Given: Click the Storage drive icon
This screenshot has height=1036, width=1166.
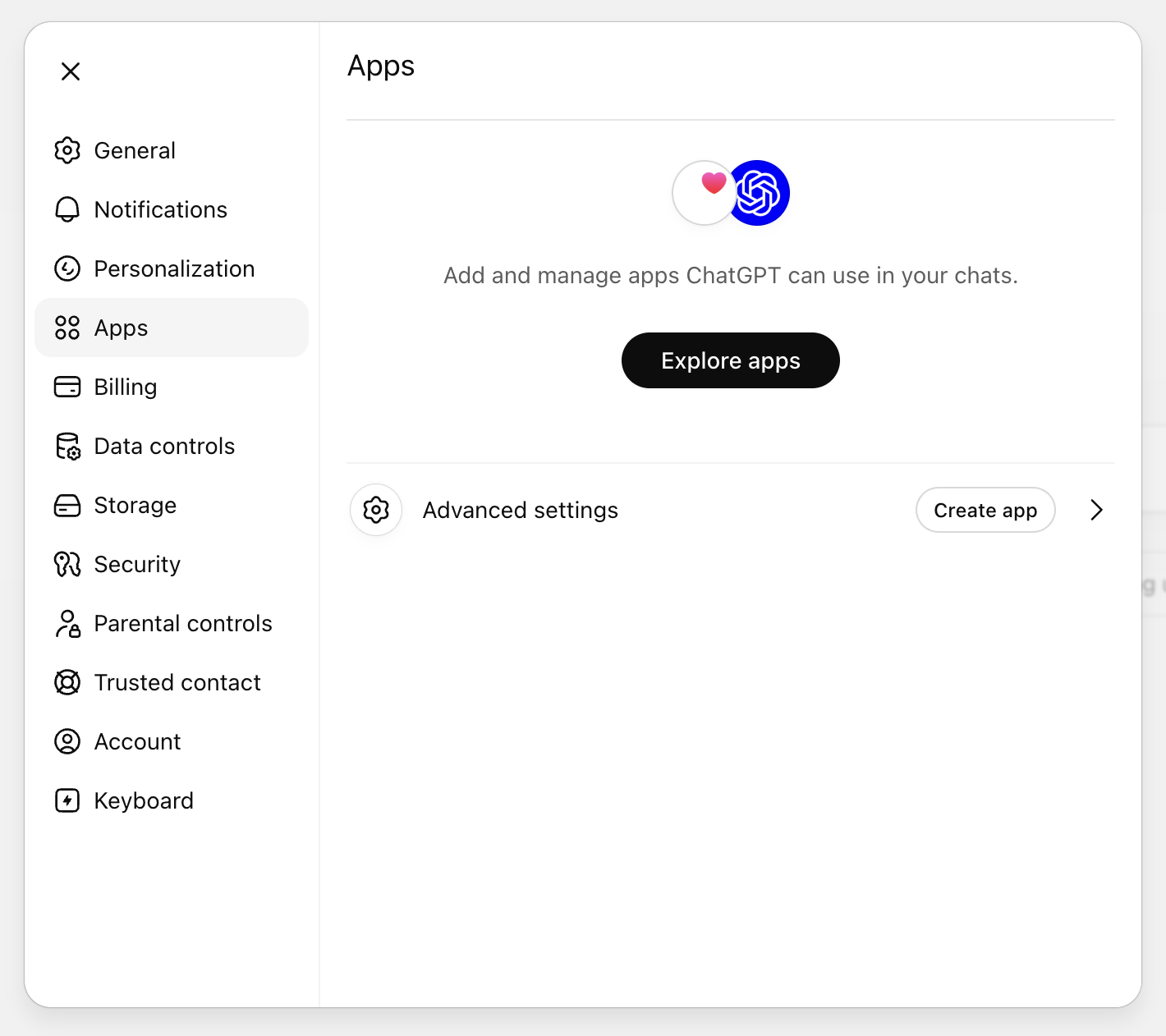Looking at the screenshot, I should point(67,505).
